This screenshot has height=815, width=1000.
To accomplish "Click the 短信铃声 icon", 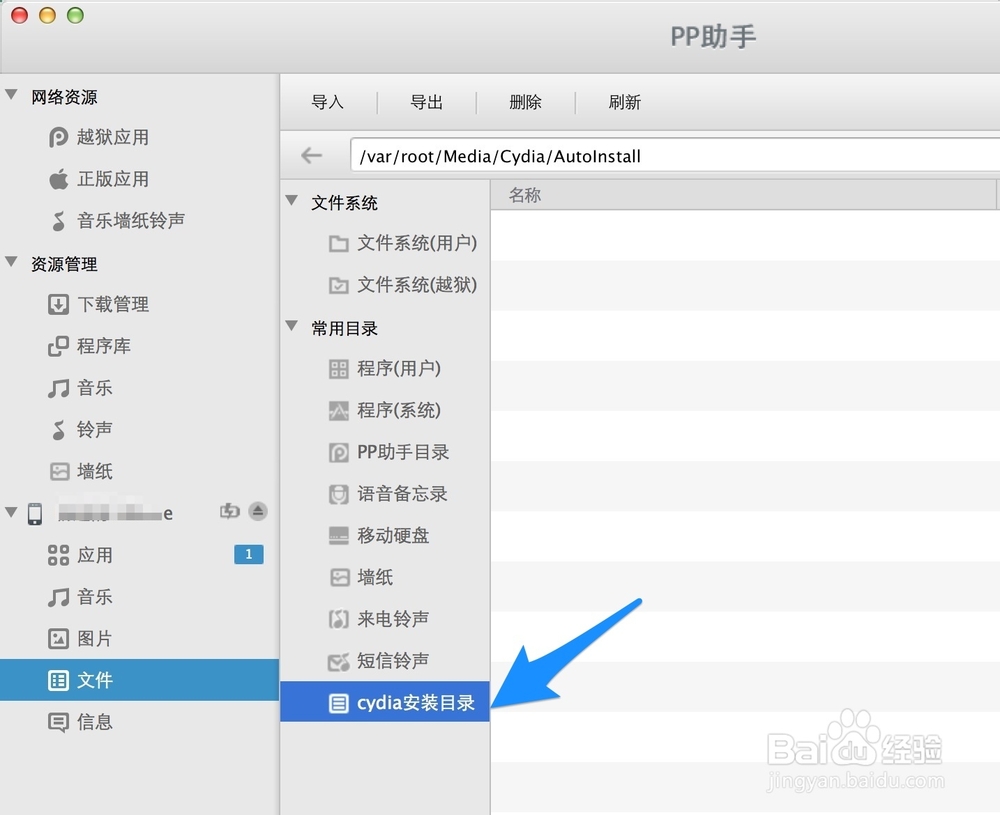I will 339,662.
